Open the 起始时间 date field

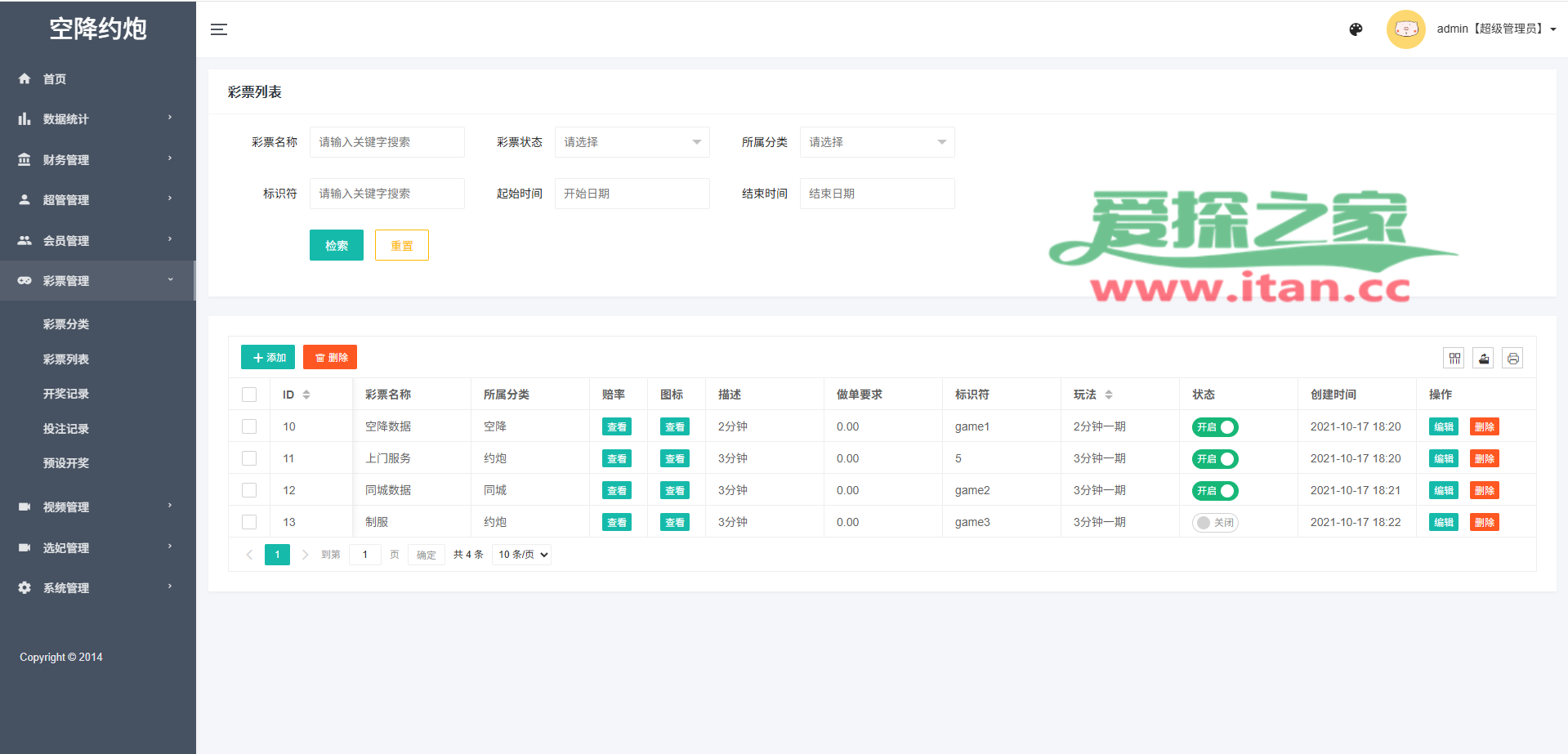point(632,194)
